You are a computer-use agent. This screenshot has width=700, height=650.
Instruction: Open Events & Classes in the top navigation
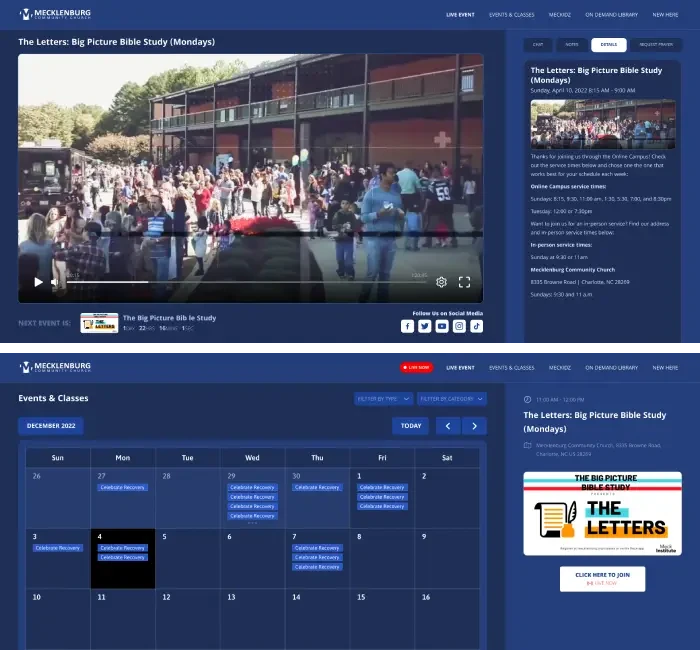click(512, 15)
